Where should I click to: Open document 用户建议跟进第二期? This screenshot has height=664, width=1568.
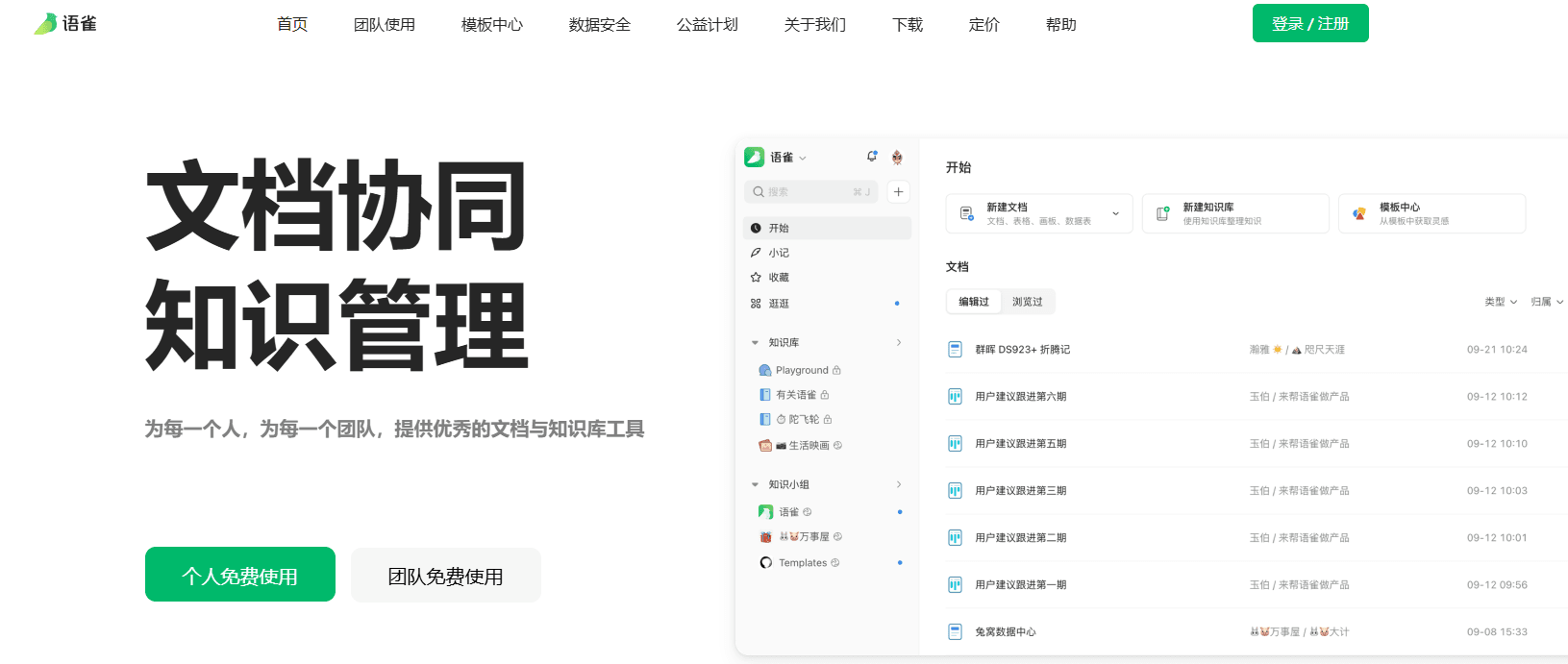tap(1021, 538)
